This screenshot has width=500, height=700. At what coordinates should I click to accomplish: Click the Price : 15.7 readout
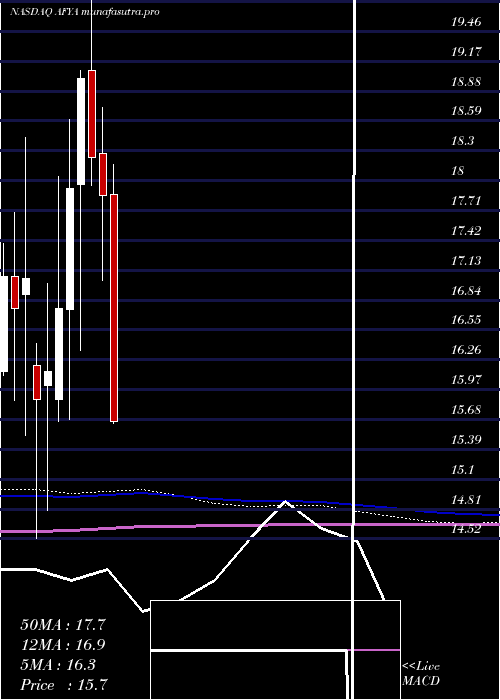(63, 685)
